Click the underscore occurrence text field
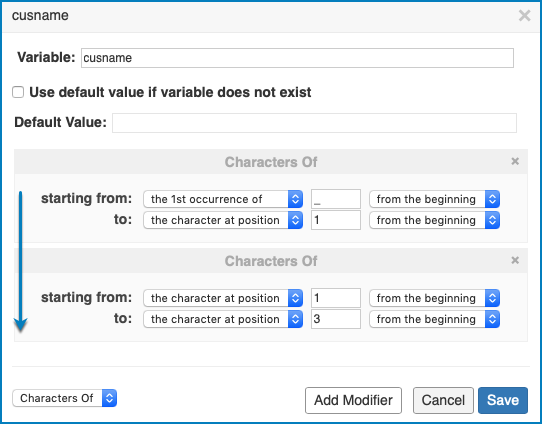The height and width of the screenshot is (424, 542). coord(336,199)
